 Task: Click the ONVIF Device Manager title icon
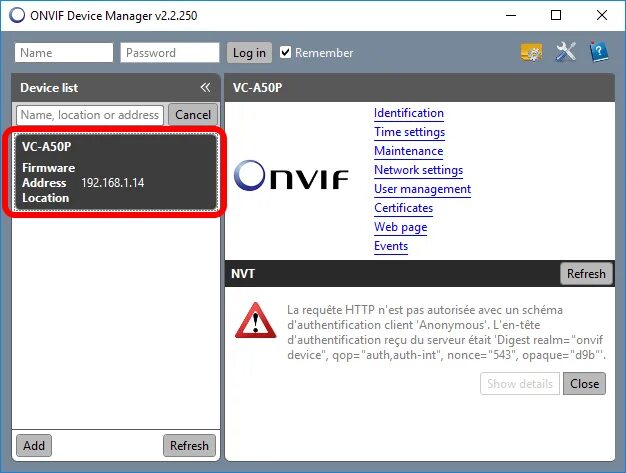(x=17, y=15)
